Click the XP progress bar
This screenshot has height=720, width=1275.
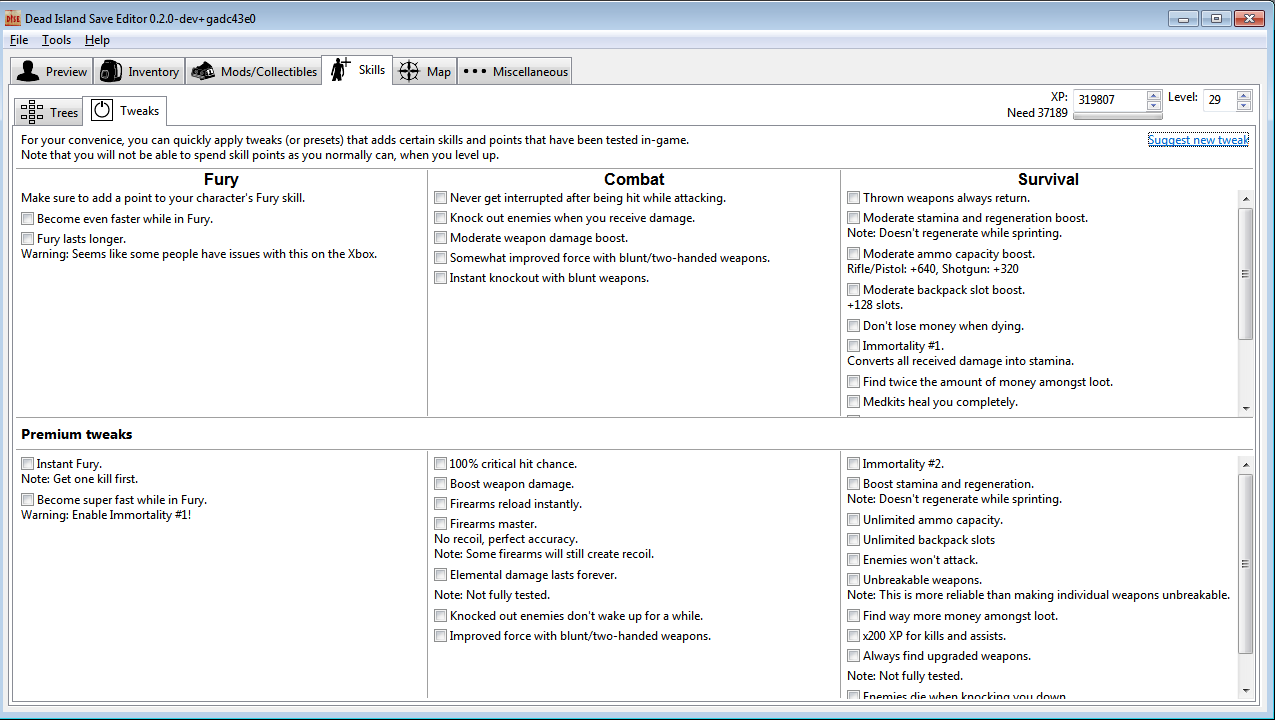(1117, 116)
